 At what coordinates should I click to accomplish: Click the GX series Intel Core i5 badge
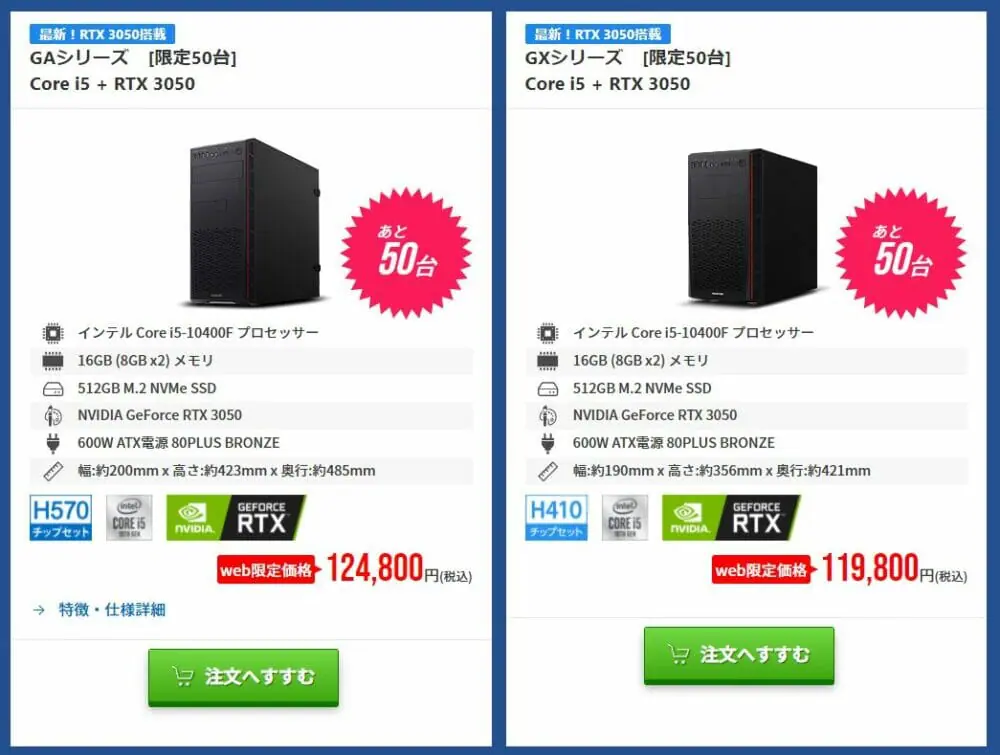coord(624,518)
